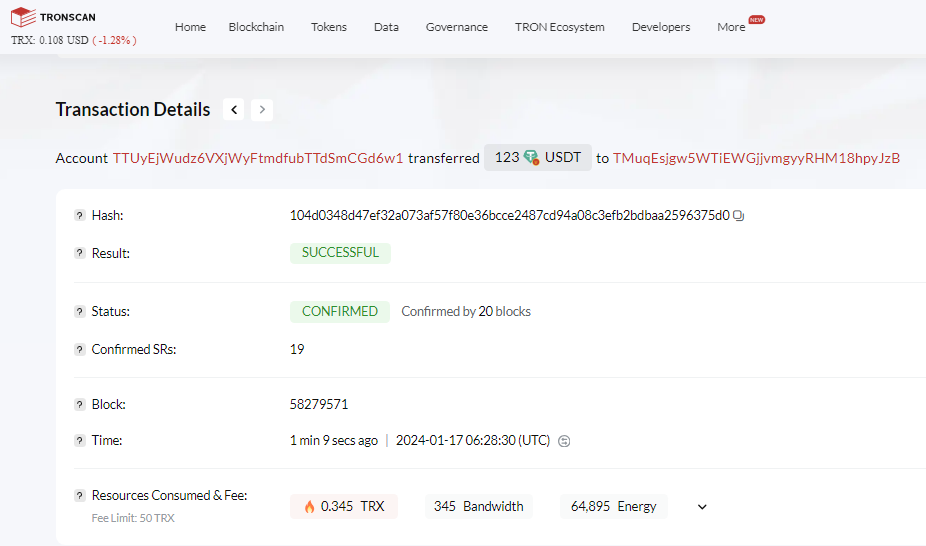Click the Hash help question icon
This screenshot has width=926, height=546.
point(80,215)
